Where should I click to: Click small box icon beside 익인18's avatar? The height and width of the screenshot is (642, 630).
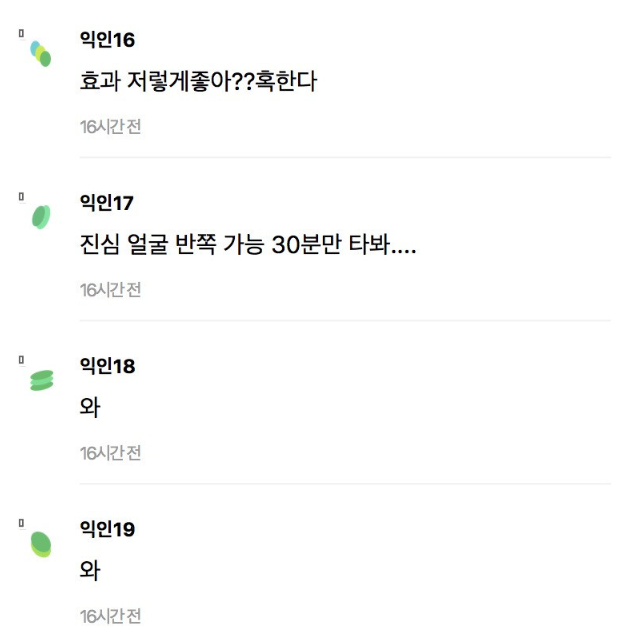click(x=21, y=359)
